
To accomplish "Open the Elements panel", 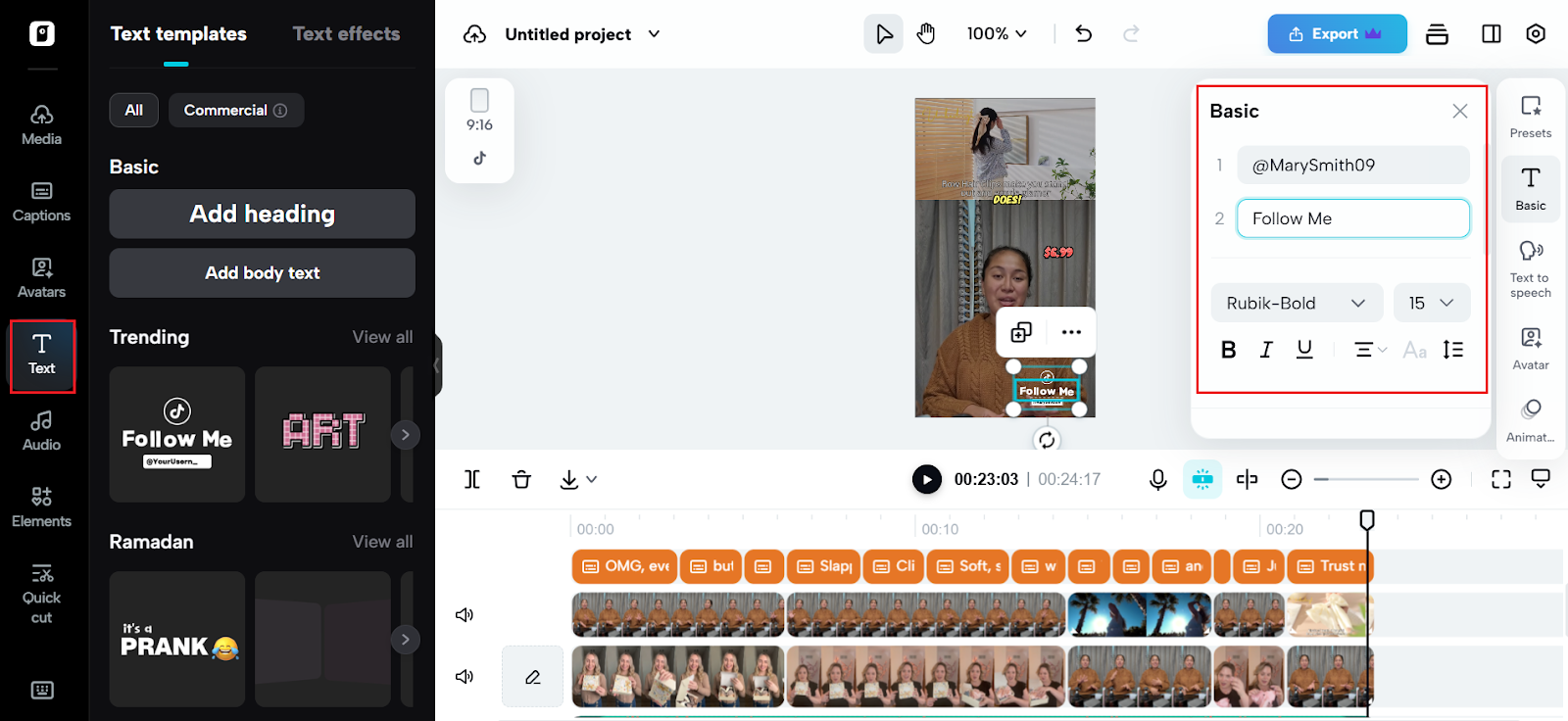I will pos(41,507).
